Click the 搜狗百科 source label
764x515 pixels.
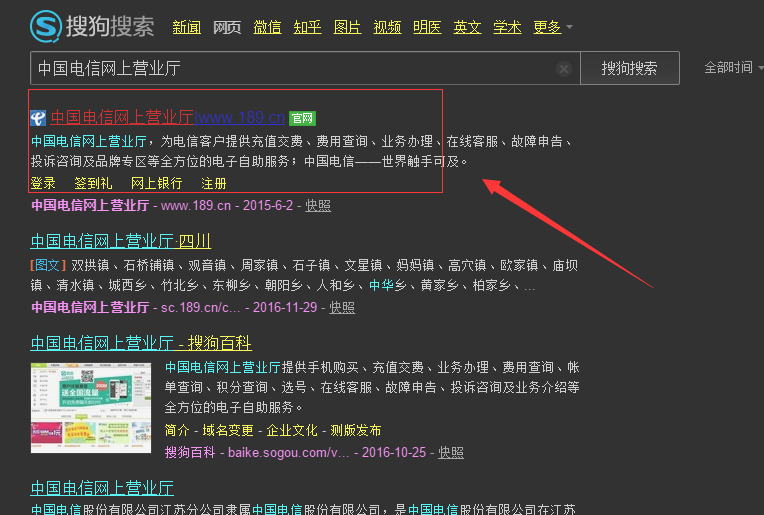coord(190,453)
